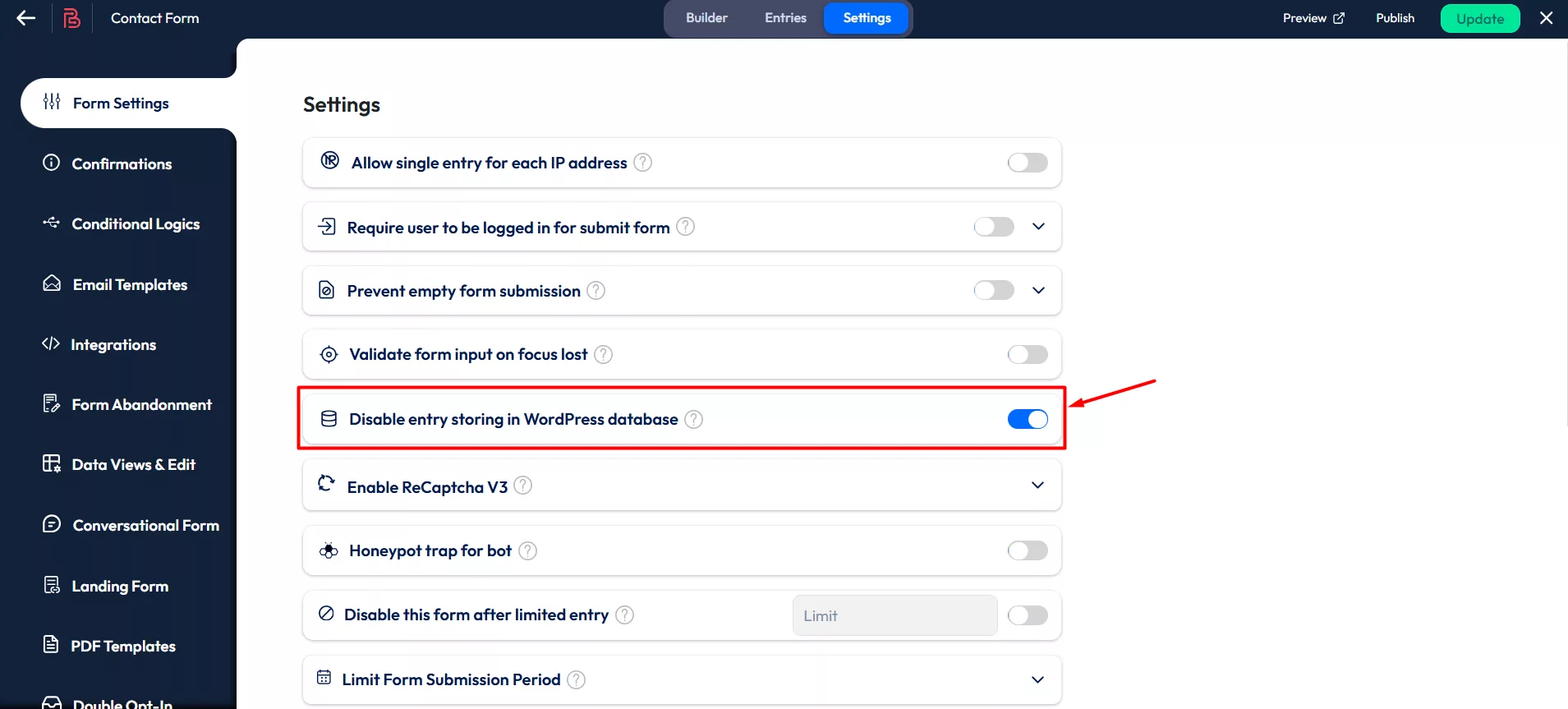Switch to the Entries tab
This screenshot has height=709, width=1568.
click(x=785, y=18)
